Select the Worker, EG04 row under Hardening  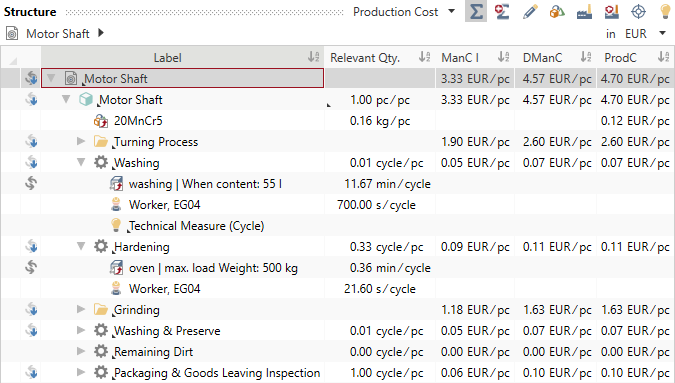coord(337,288)
